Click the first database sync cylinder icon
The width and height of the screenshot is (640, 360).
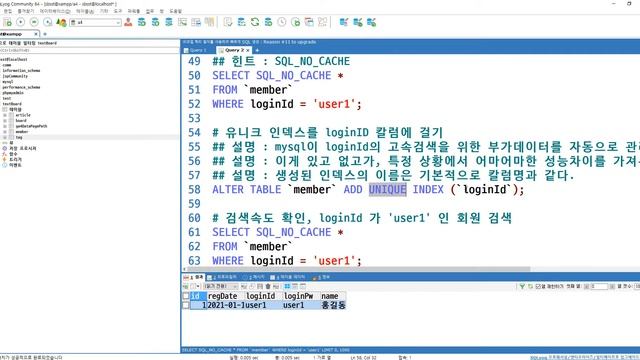point(142,22)
